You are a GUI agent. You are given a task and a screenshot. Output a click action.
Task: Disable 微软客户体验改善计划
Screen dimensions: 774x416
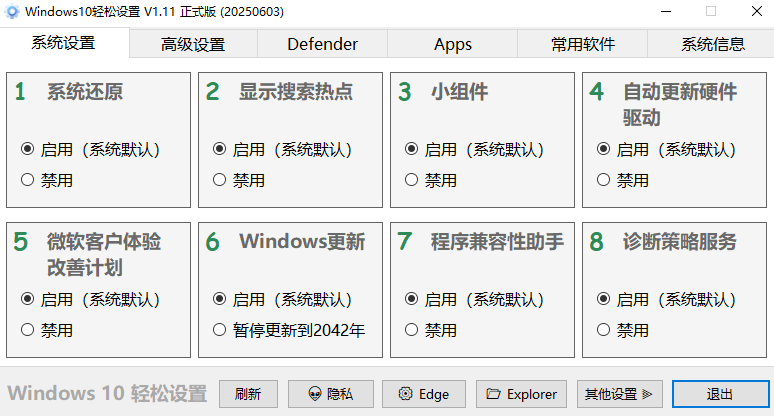tap(28, 330)
